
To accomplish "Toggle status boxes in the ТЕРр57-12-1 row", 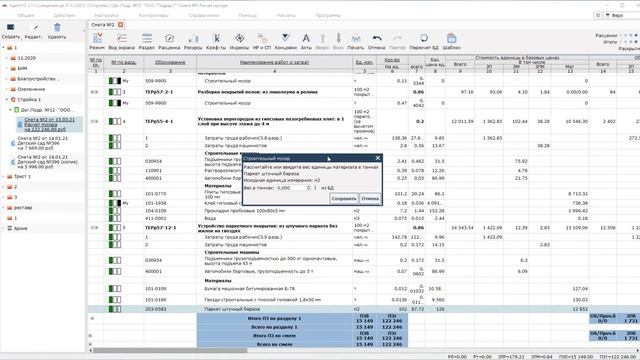I will coord(115,228).
